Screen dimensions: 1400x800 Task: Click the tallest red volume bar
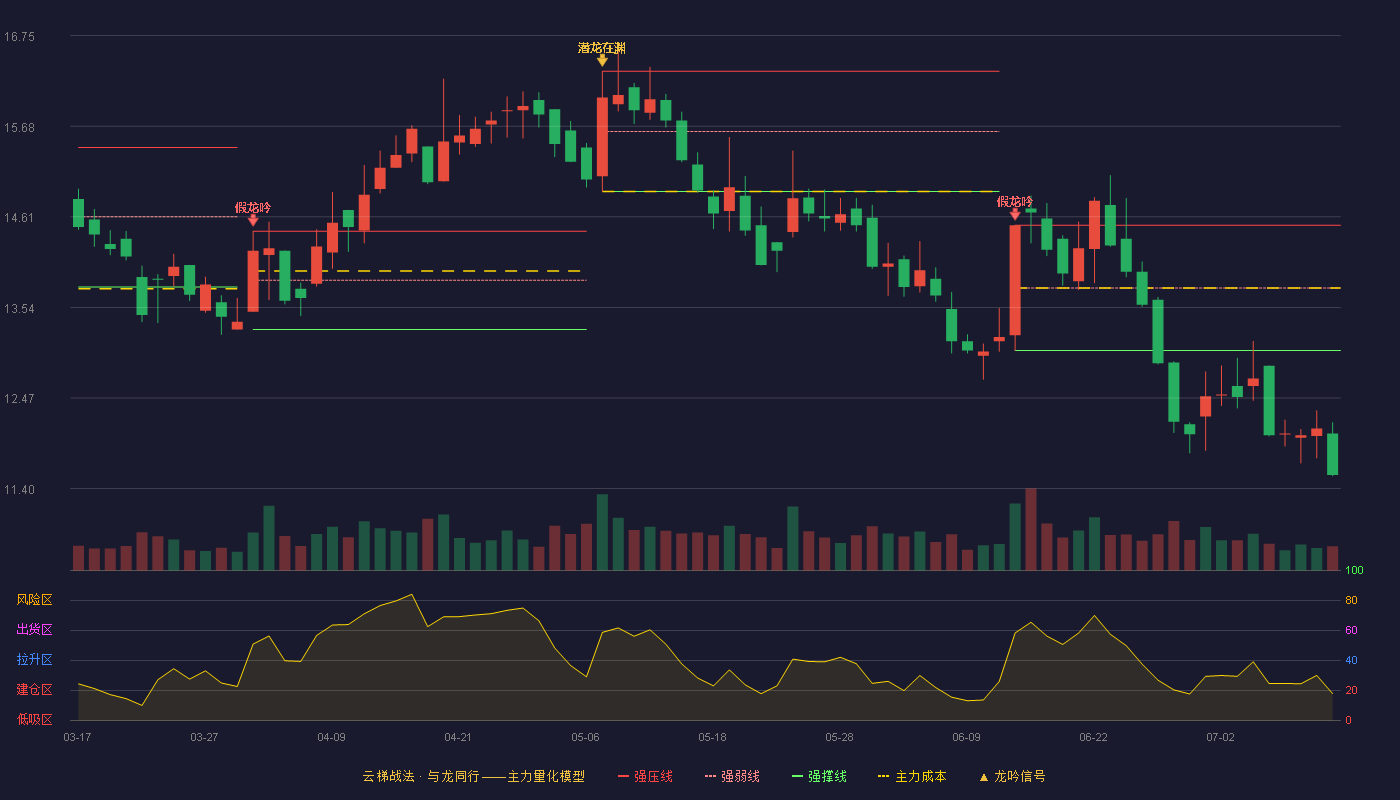1031,529
